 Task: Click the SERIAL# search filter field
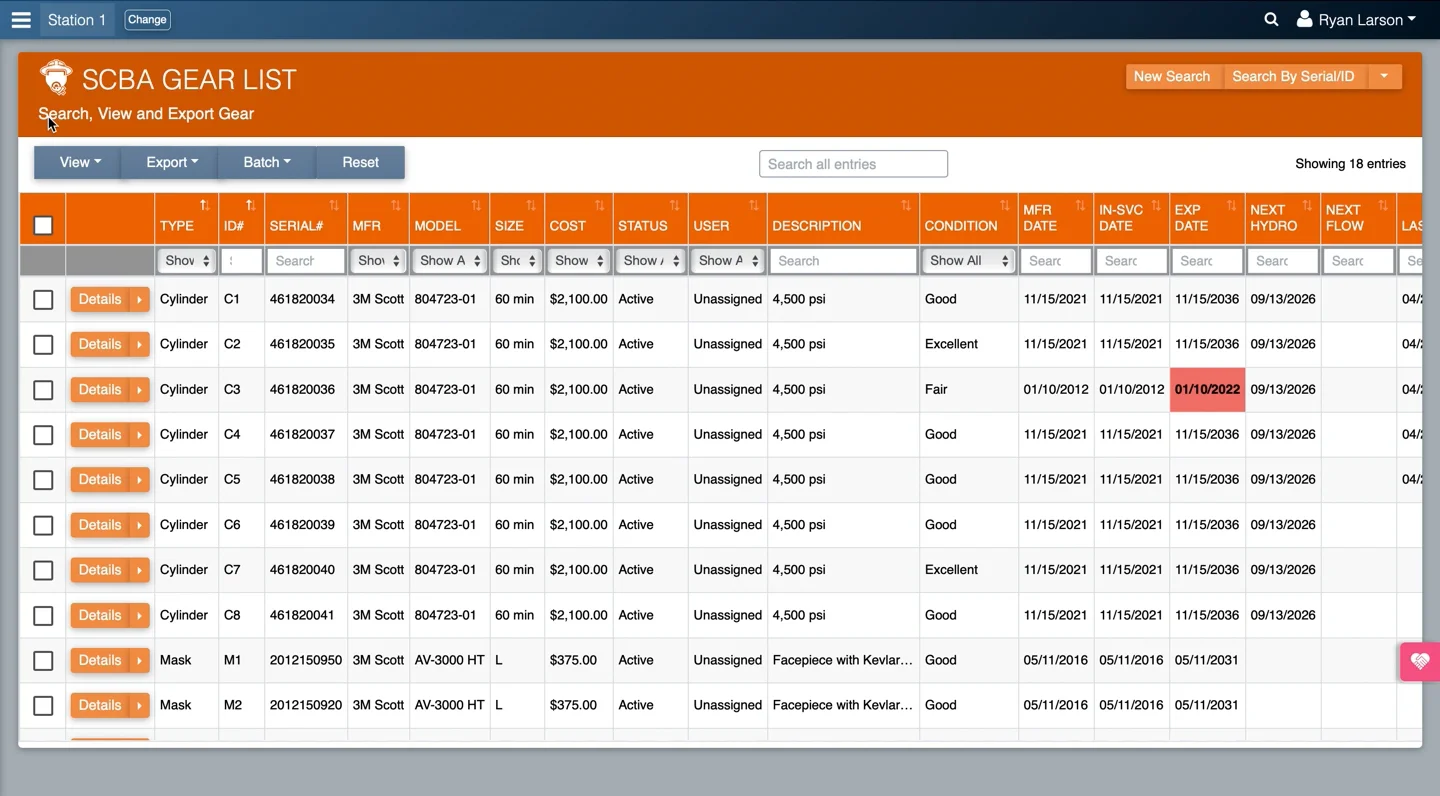(306, 261)
